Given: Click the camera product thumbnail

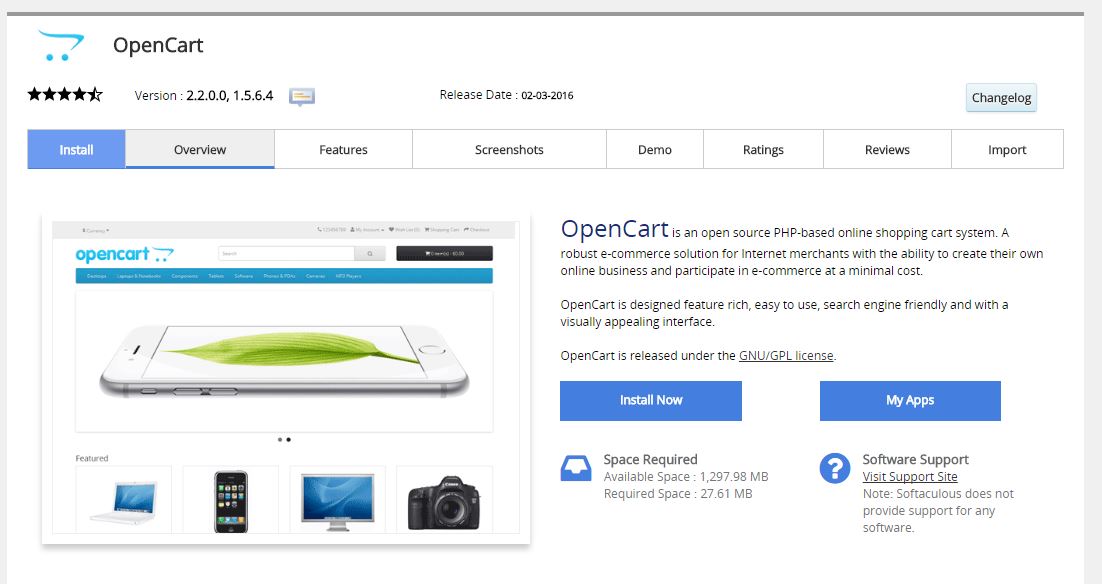Looking at the screenshot, I should click(444, 499).
